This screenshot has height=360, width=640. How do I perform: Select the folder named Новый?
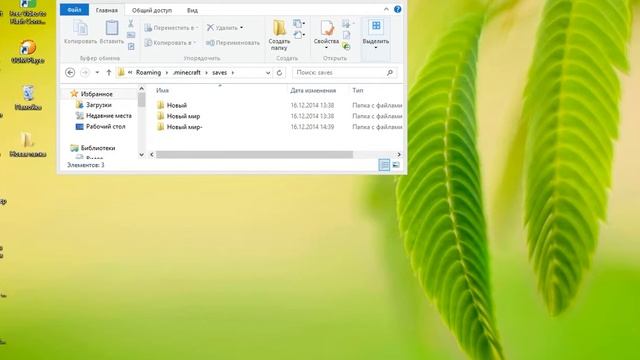(x=177, y=105)
